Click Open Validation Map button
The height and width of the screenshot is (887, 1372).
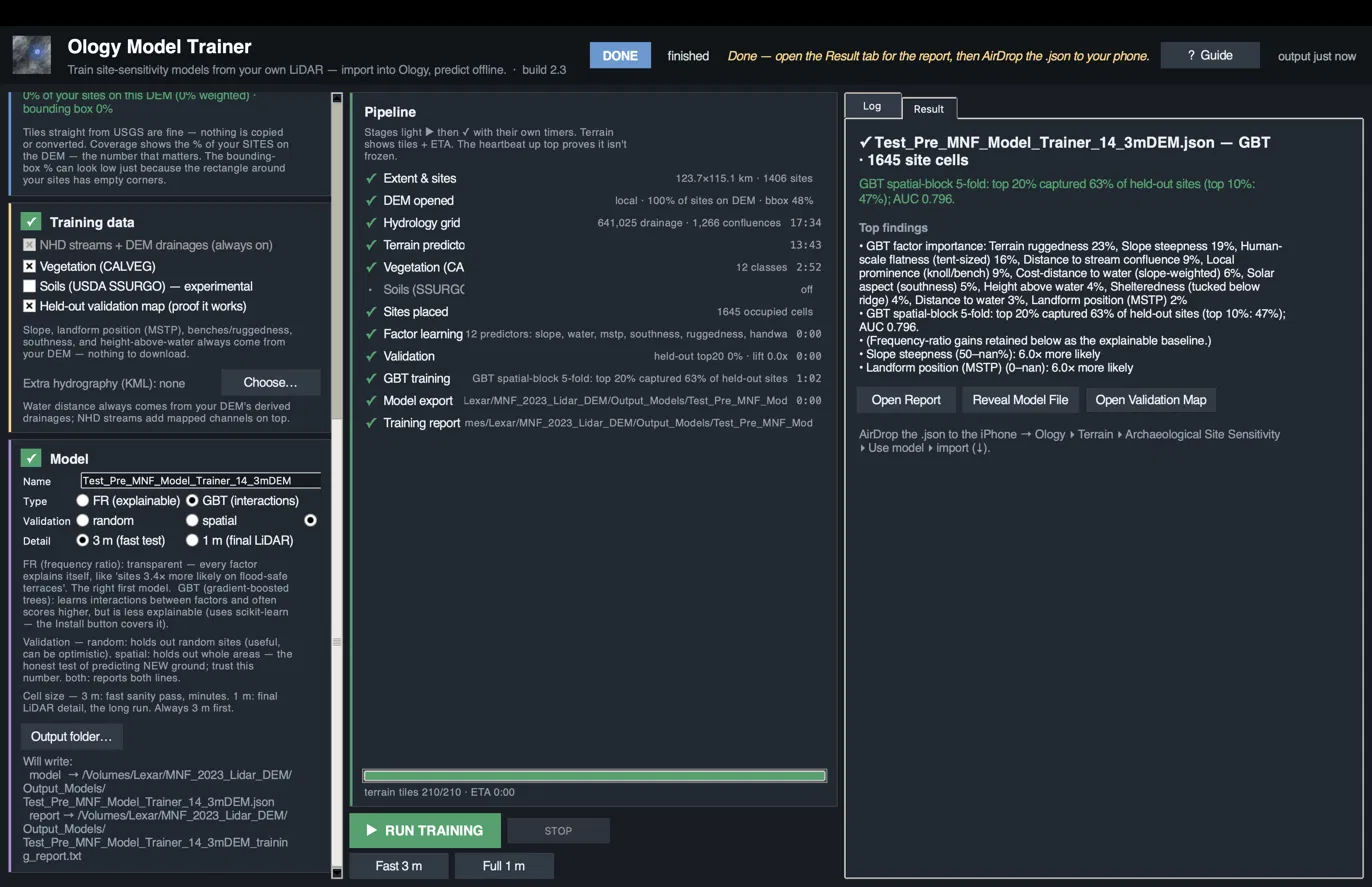coord(1151,399)
